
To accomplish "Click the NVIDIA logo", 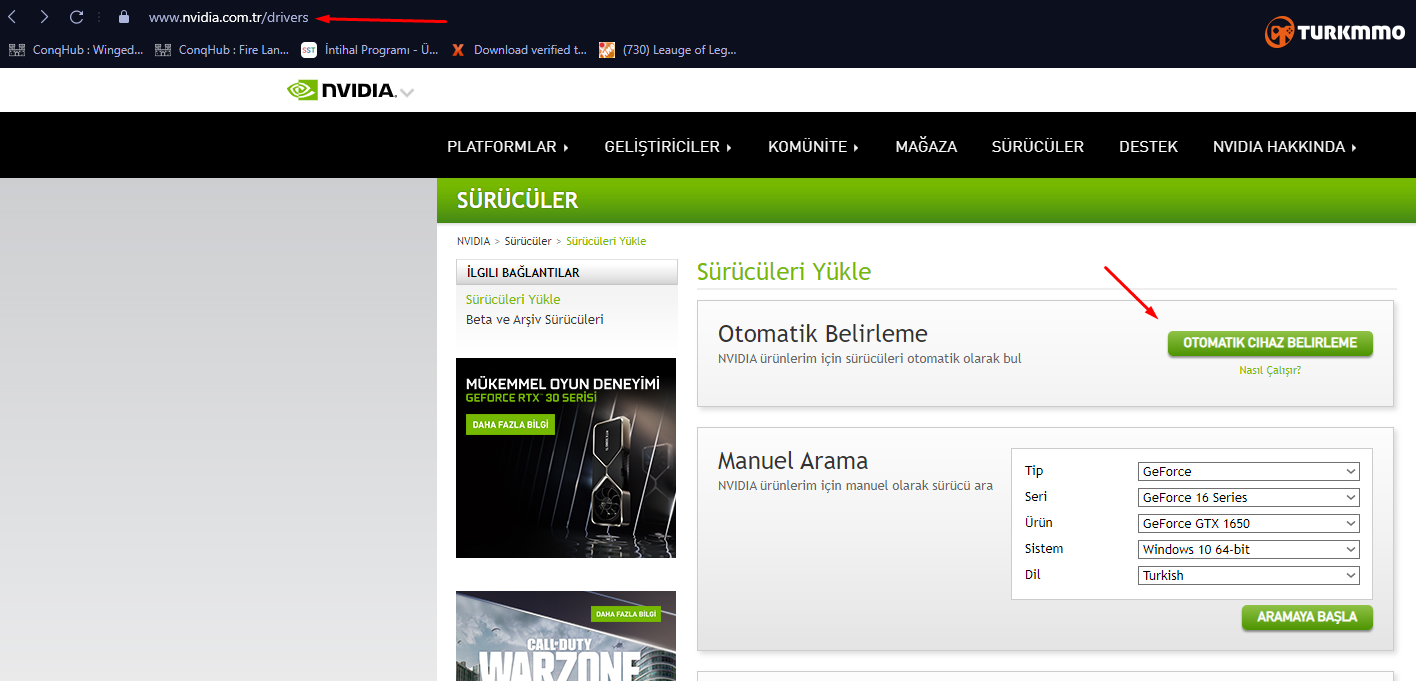I will coord(340,90).
